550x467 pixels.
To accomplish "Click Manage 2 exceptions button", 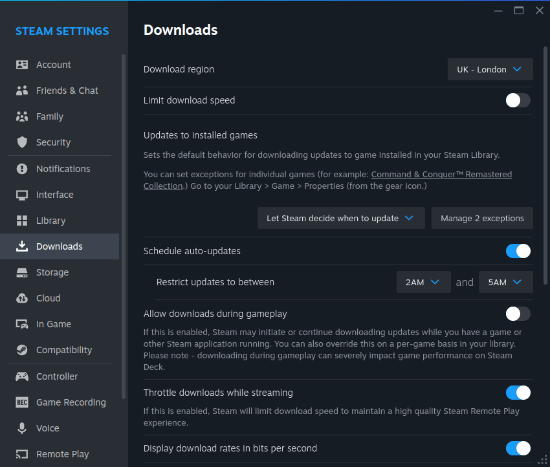I will 482,218.
